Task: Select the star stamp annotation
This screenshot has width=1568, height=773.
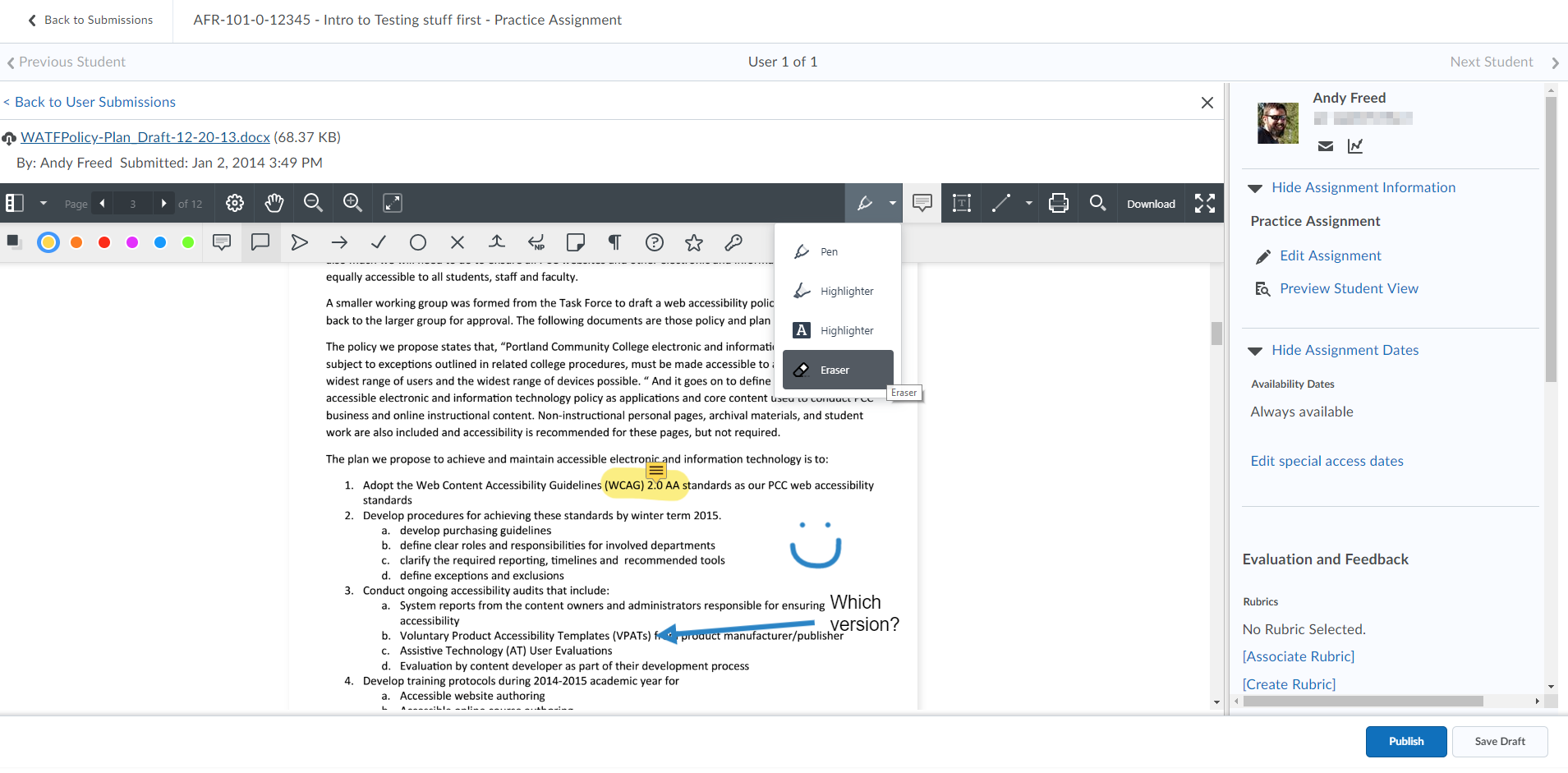Action: [694, 242]
